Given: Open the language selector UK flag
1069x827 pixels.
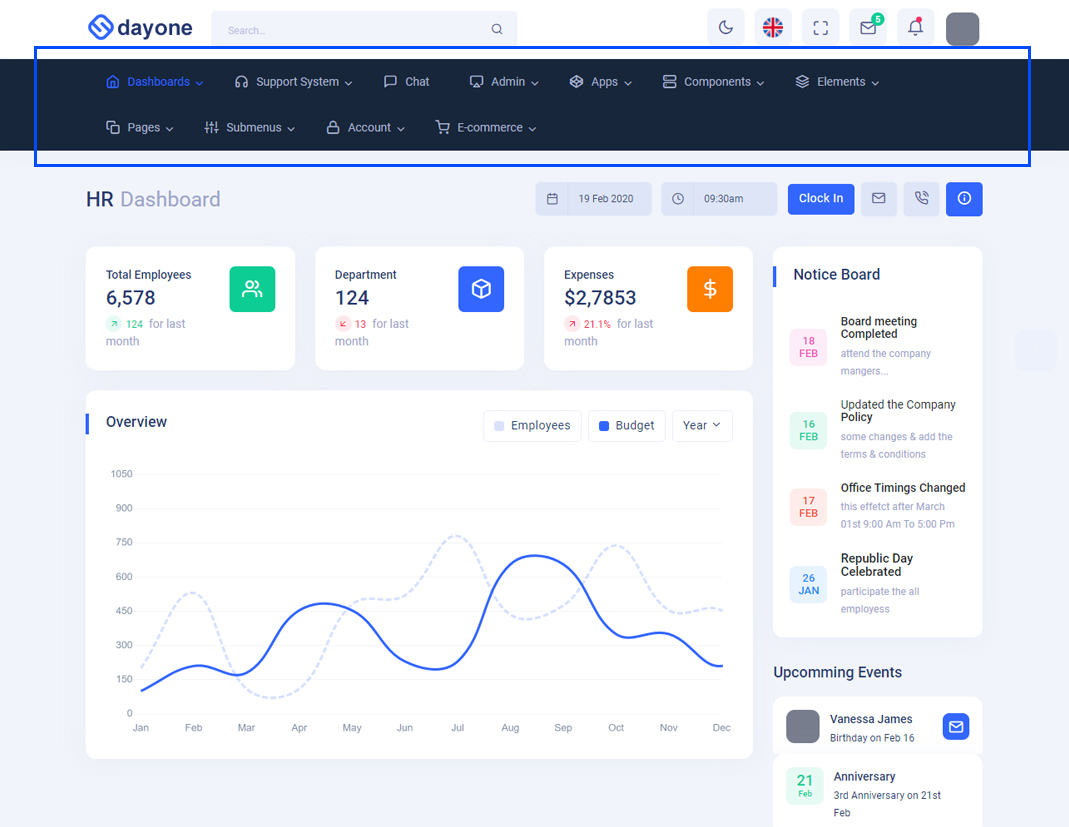Looking at the screenshot, I should click(773, 28).
